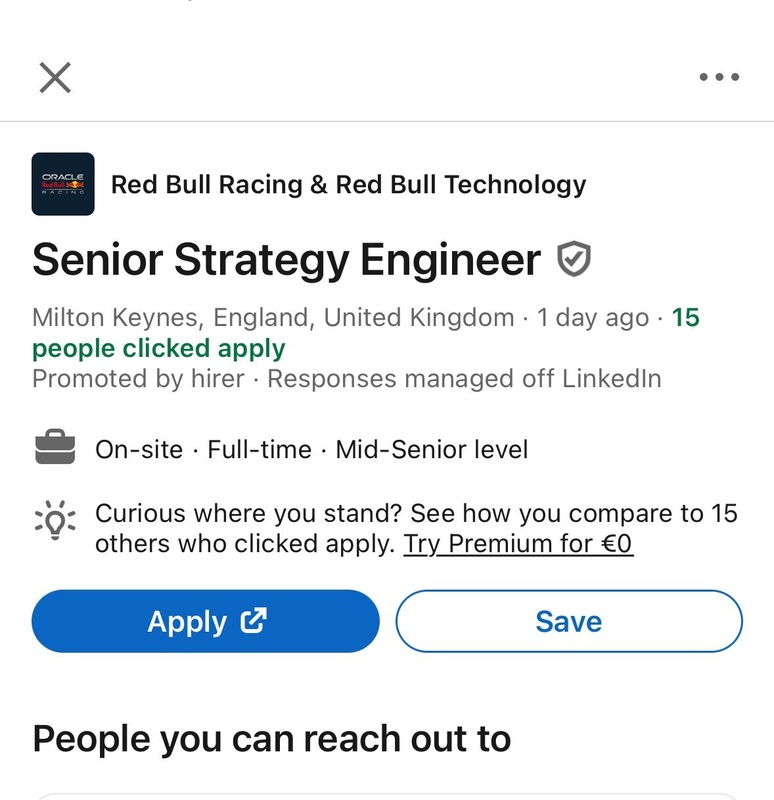Tap Milton Keynes, England location text
This screenshot has width=774, height=800.
273,317
